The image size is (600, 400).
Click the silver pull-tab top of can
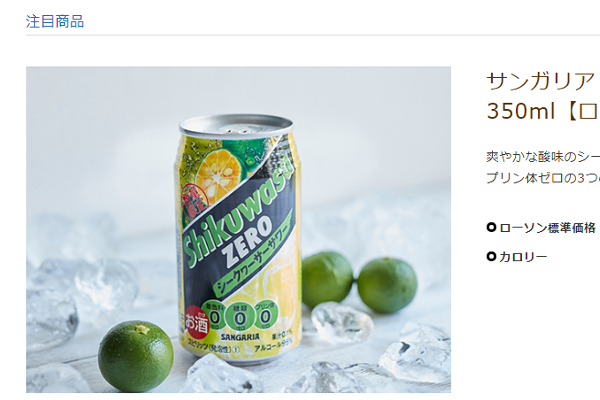[236, 125]
